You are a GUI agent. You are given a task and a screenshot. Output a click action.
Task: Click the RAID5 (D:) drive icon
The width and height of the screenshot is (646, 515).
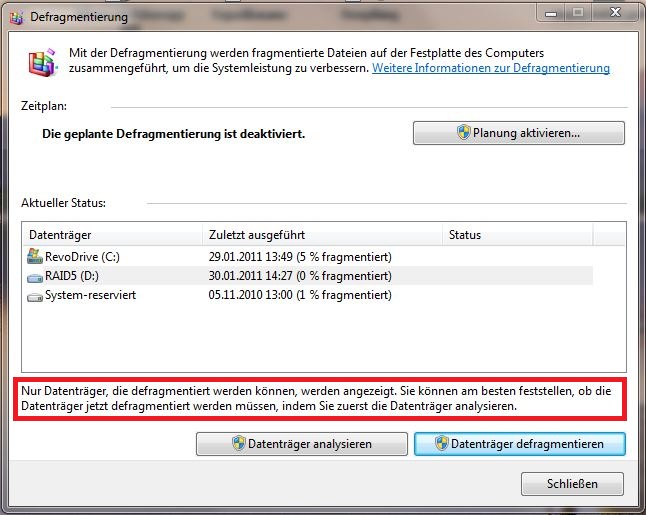[x=35, y=278]
